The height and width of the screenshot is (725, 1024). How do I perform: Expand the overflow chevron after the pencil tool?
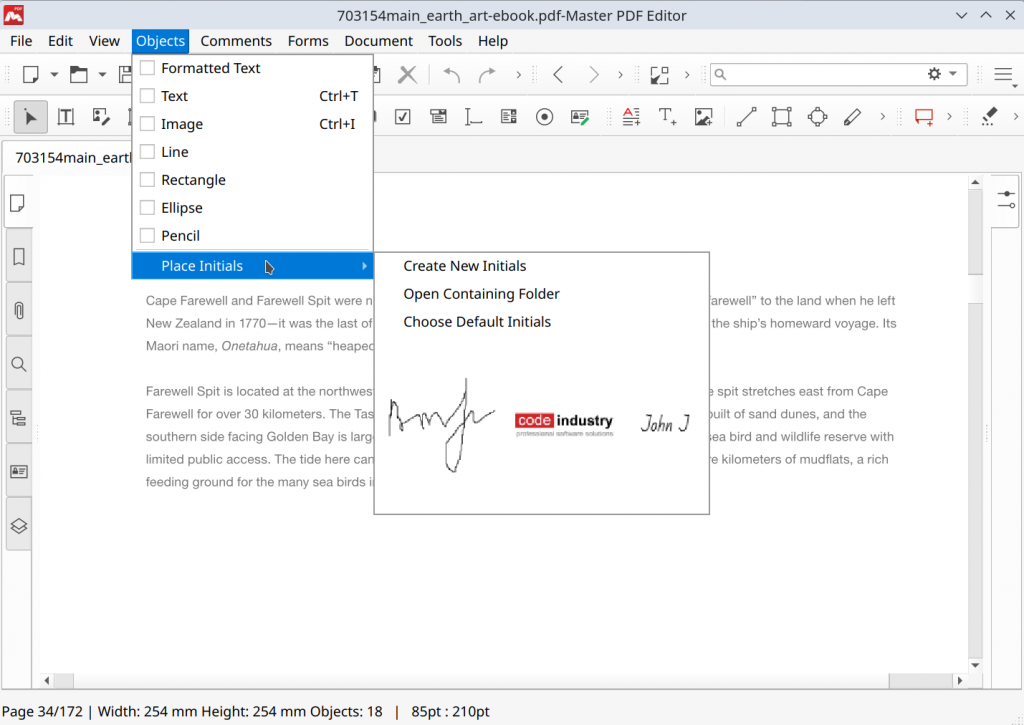882,117
